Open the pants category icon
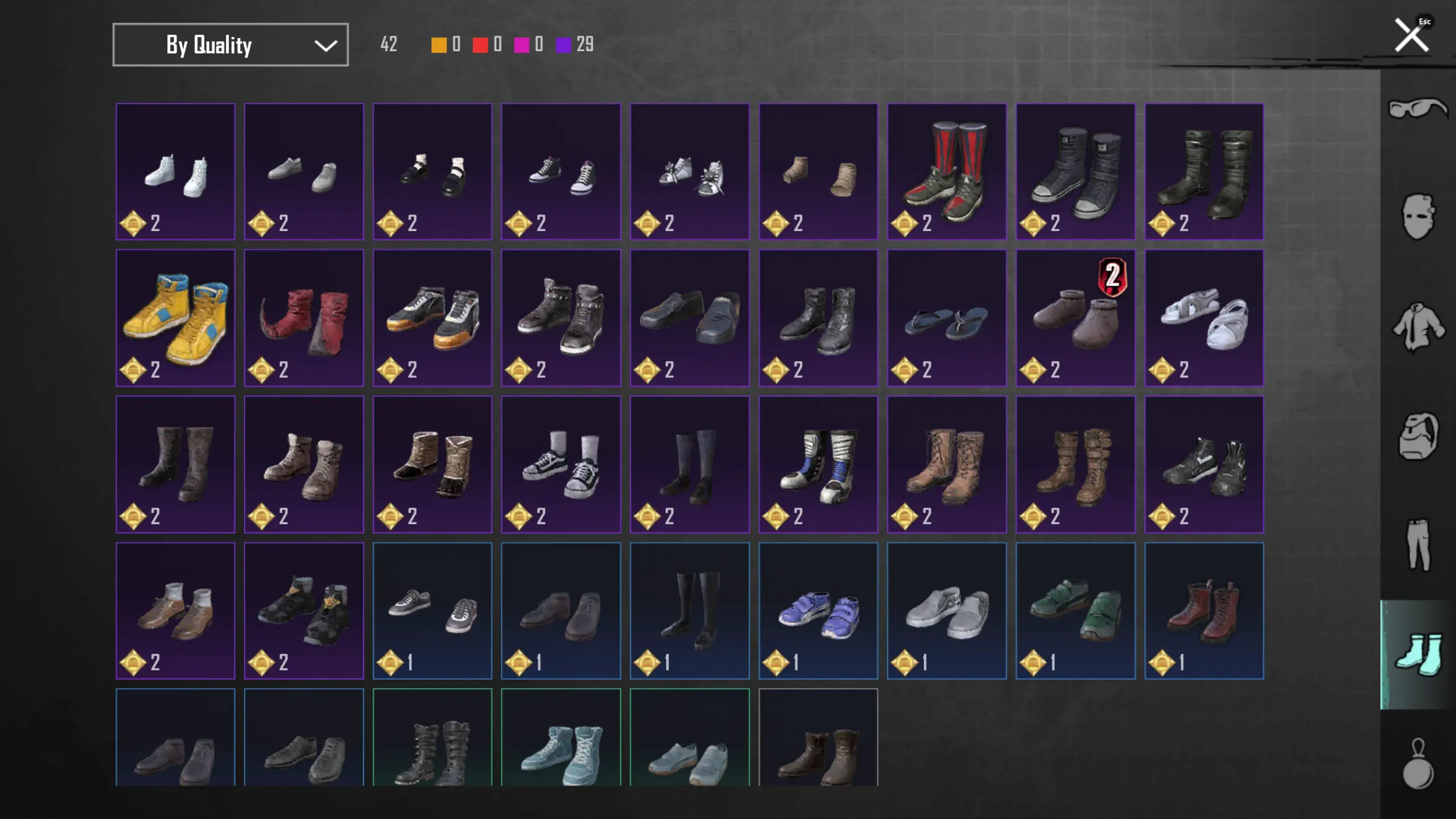The height and width of the screenshot is (819, 1456). (1418, 545)
